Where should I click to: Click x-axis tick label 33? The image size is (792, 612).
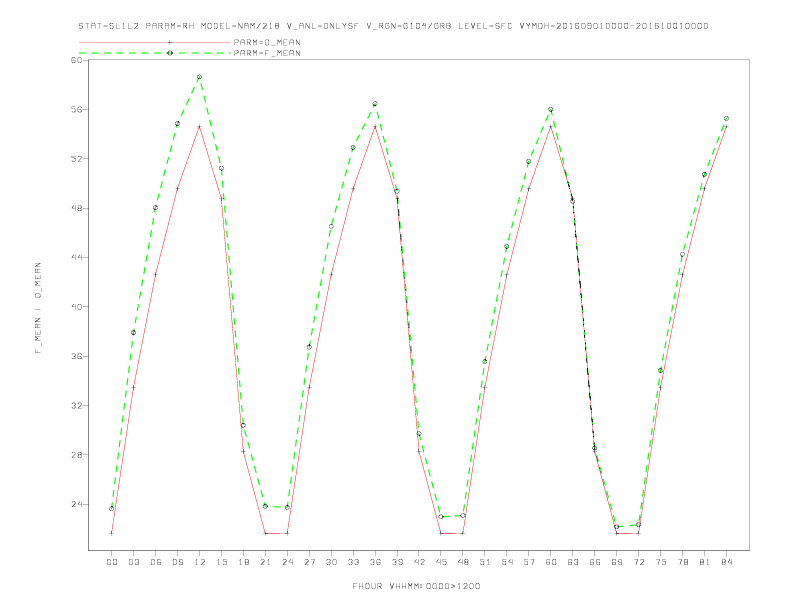tap(353, 562)
